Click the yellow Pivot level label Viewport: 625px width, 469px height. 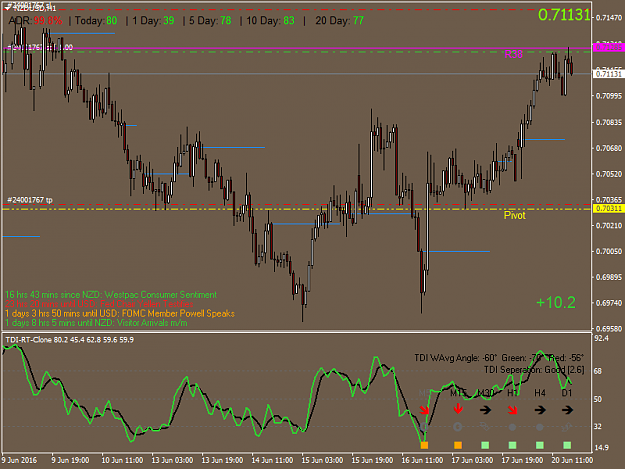515,216
